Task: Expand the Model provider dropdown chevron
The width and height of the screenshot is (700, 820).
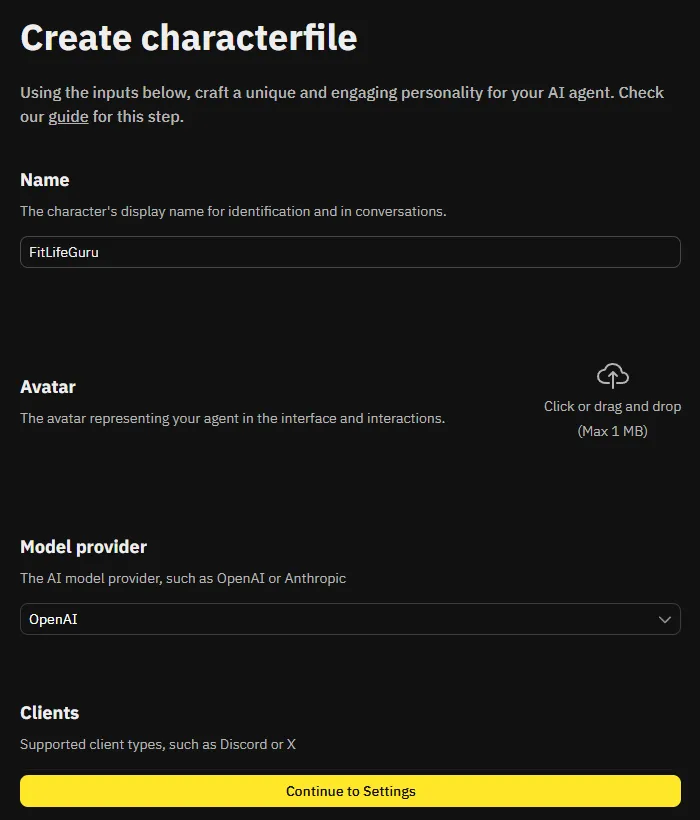Action: (665, 620)
